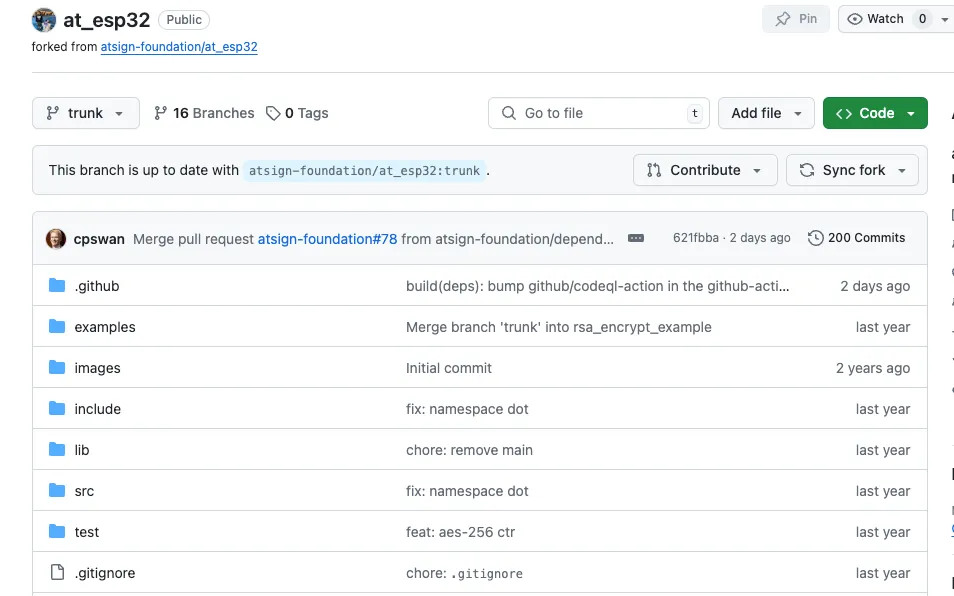The image size is (954, 596).
Task: View the 16 Branches link
Action: (x=204, y=113)
